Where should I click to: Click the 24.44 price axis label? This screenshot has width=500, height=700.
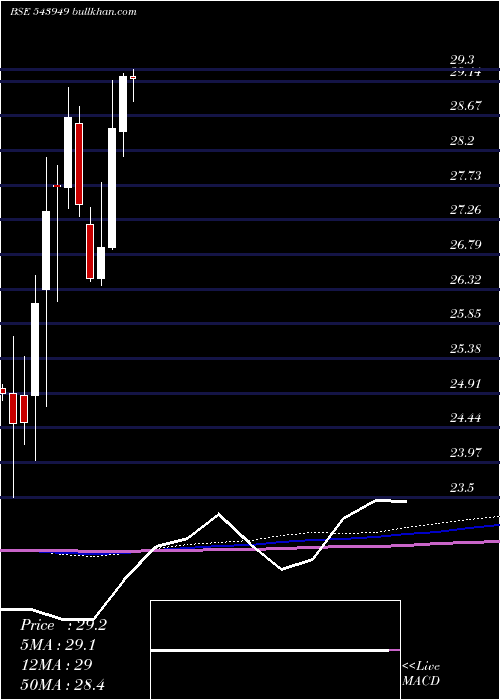466,418
